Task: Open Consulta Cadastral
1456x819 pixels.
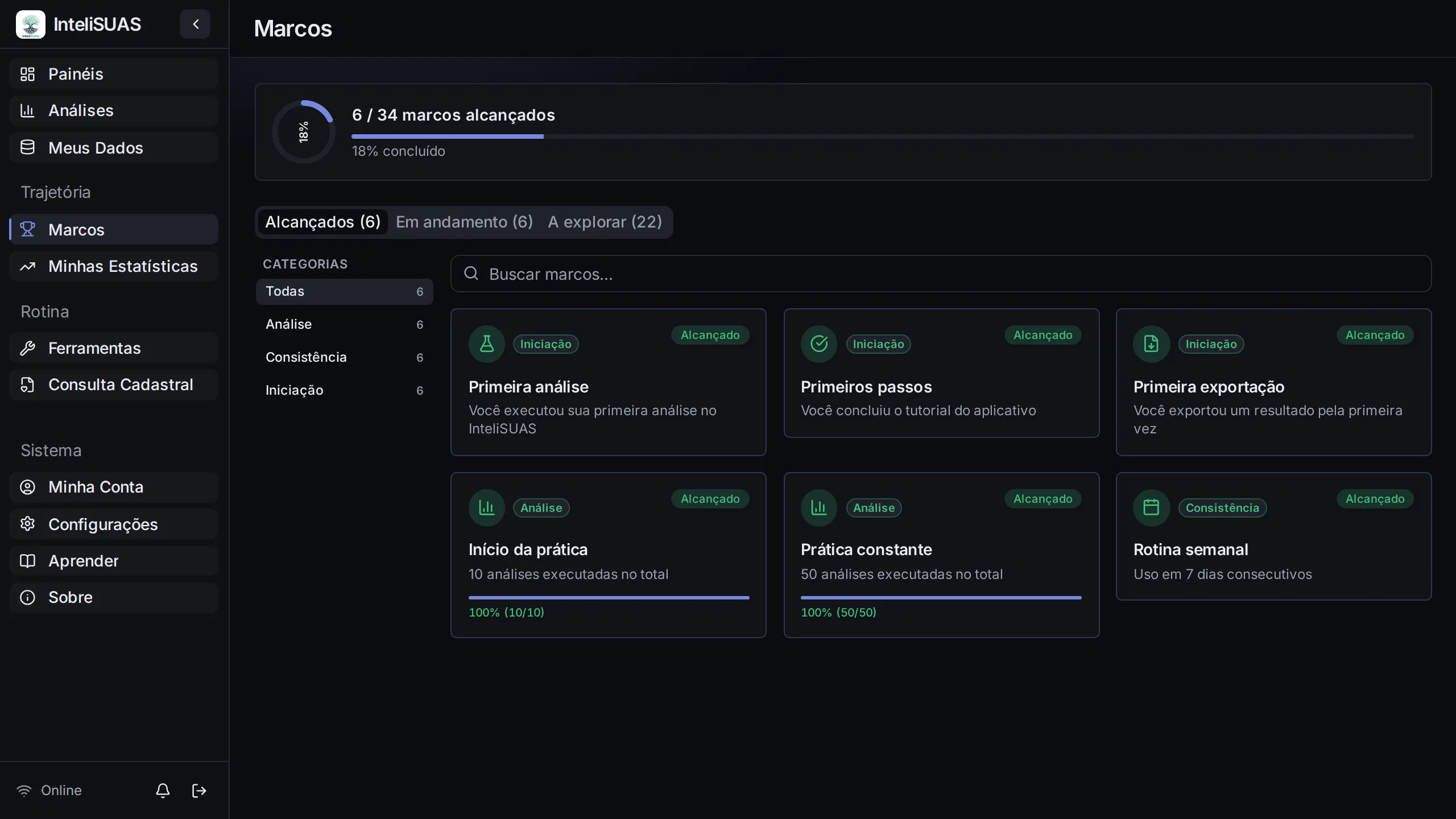Action: [x=114, y=384]
